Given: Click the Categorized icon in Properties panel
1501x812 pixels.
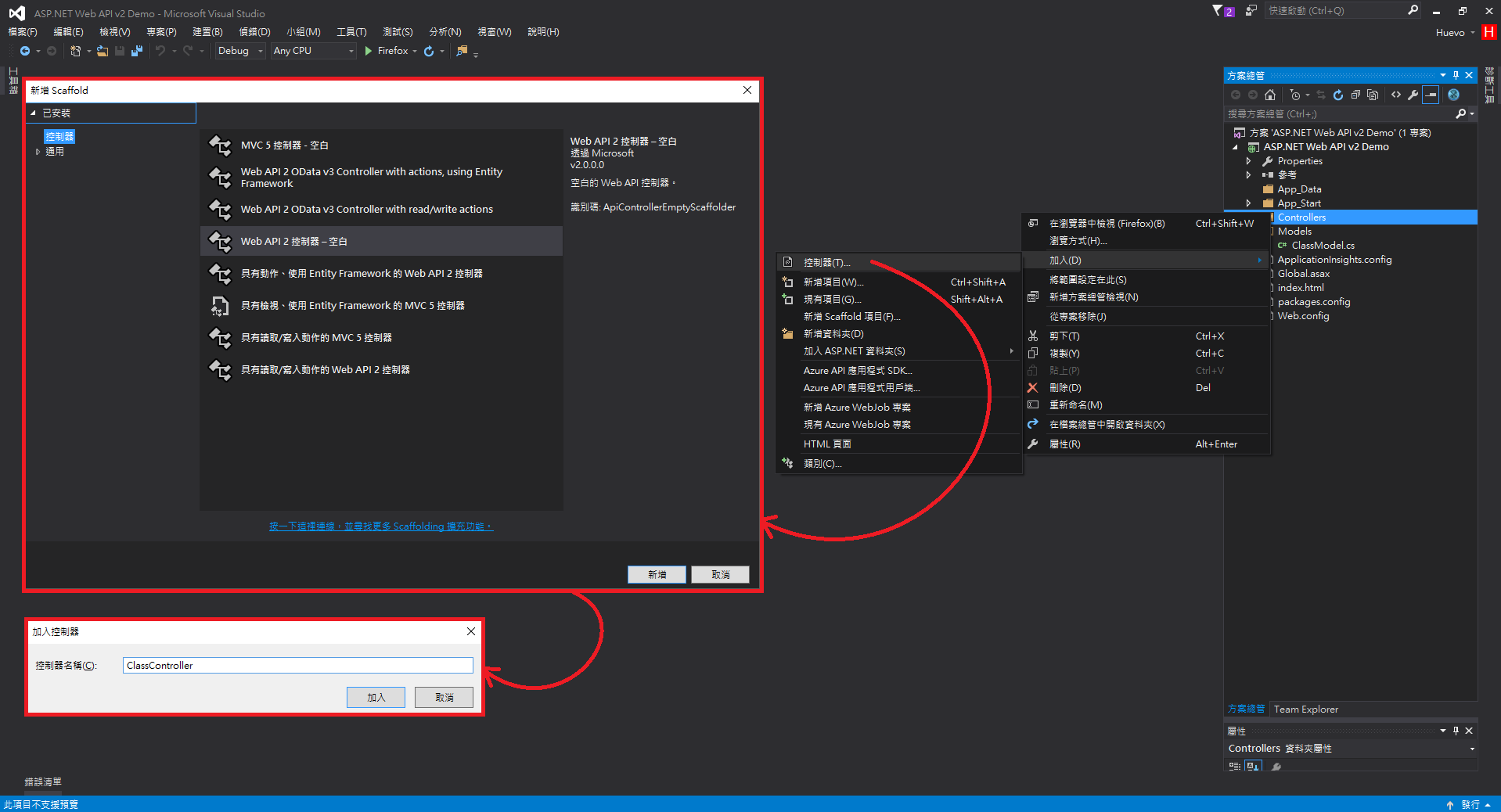Looking at the screenshot, I should (1235, 767).
